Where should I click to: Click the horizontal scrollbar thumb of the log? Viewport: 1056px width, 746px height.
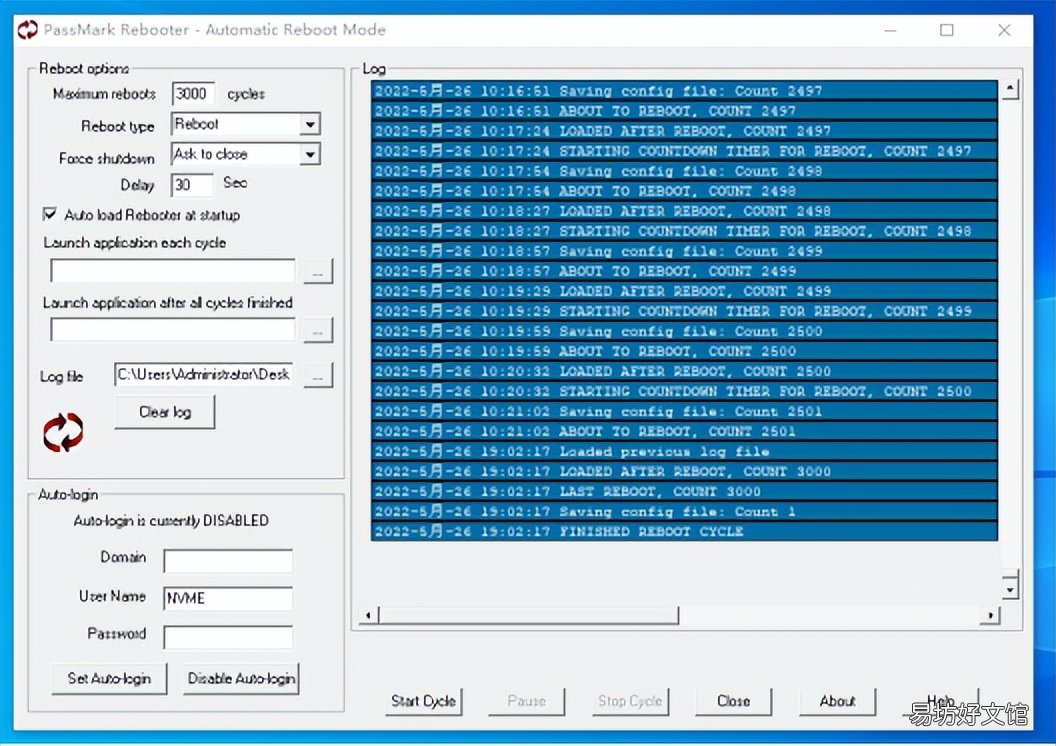(529, 615)
